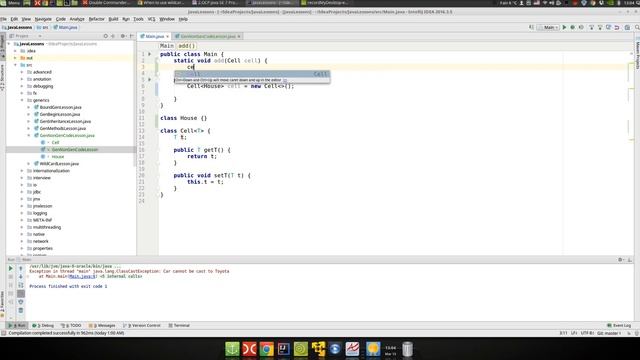640x360 pixels.
Task: Open the anchor app in the dock
Action: coord(232,349)
